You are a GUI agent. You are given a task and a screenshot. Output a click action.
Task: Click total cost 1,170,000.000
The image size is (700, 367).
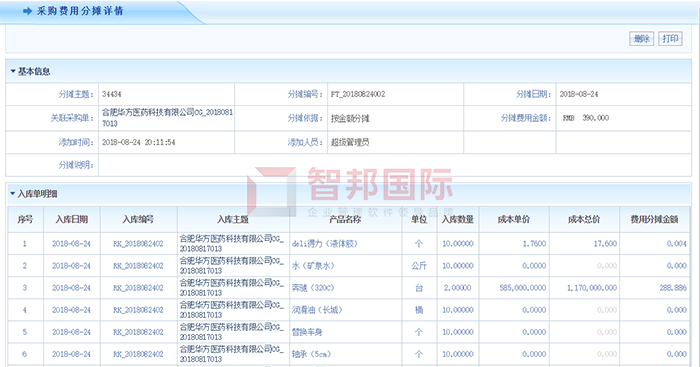[x=592, y=288]
